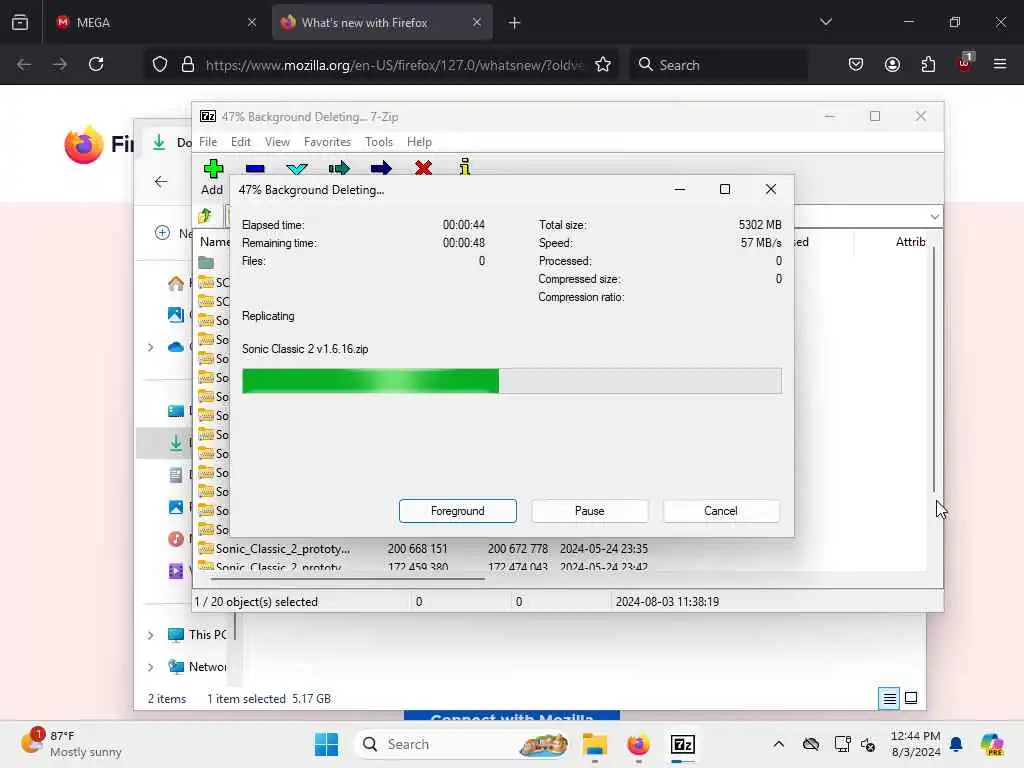The height and width of the screenshot is (768, 1024).
Task: Click the Explorer back arrow
Action: 161,182
